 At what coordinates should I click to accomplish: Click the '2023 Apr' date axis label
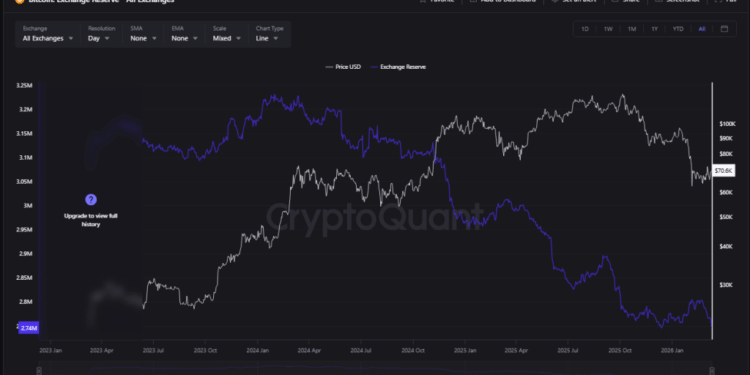(x=101, y=351)
